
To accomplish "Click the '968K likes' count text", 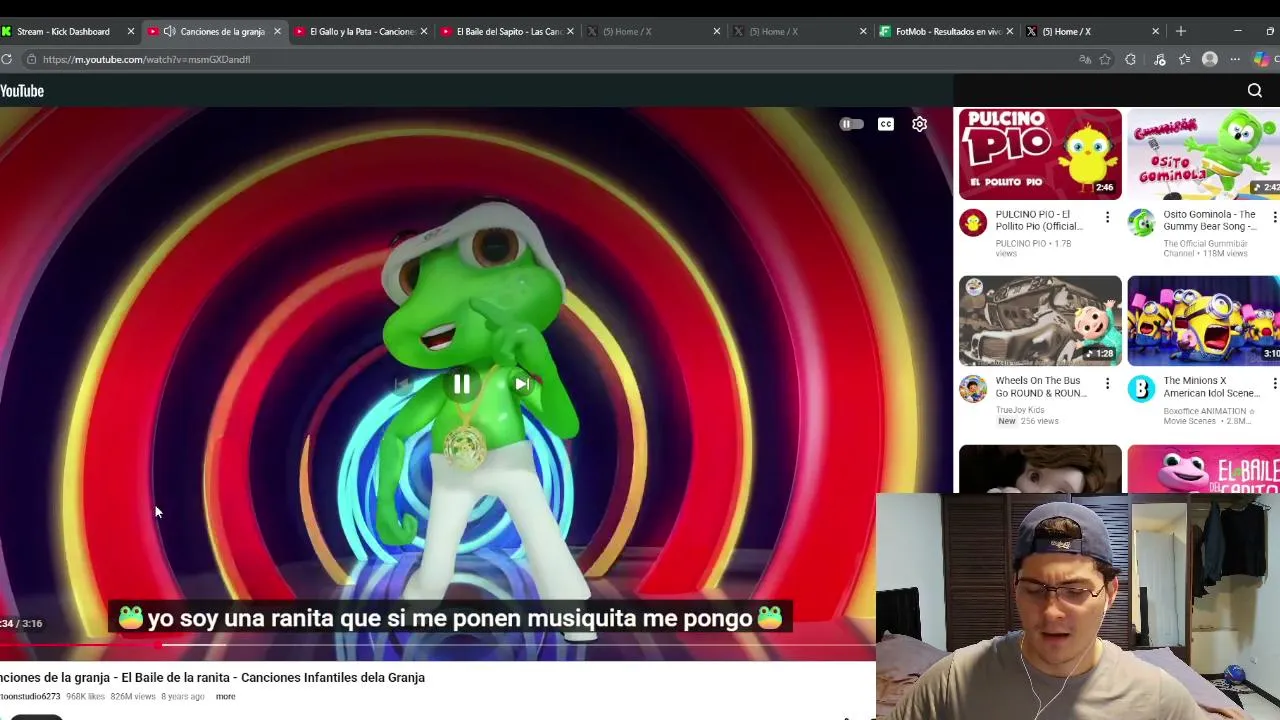I will pyautogui.click(x=85, y=696).
